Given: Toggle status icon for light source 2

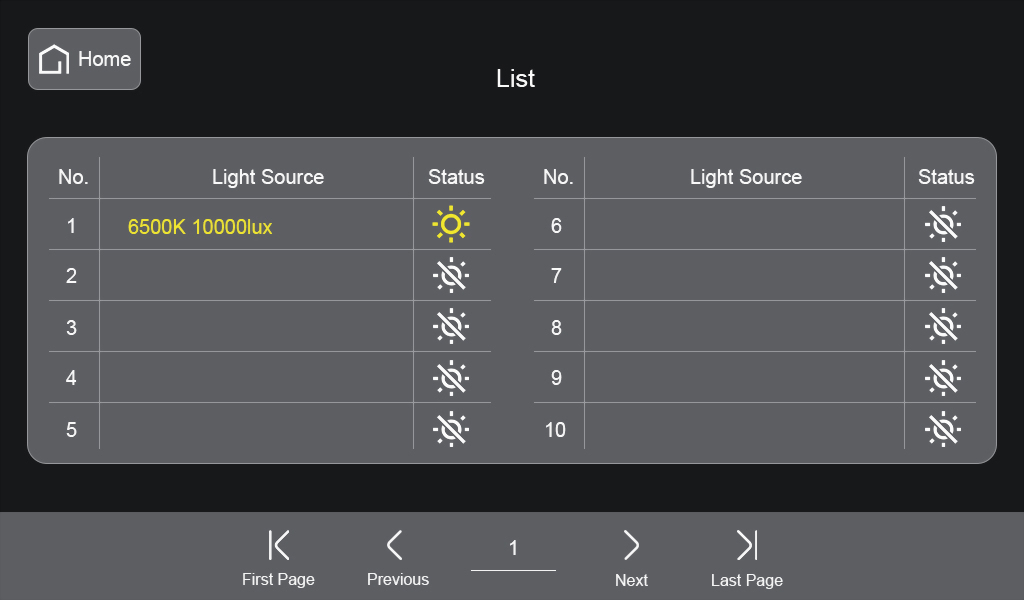Looking at the screenshot, I should pos(451,276).
